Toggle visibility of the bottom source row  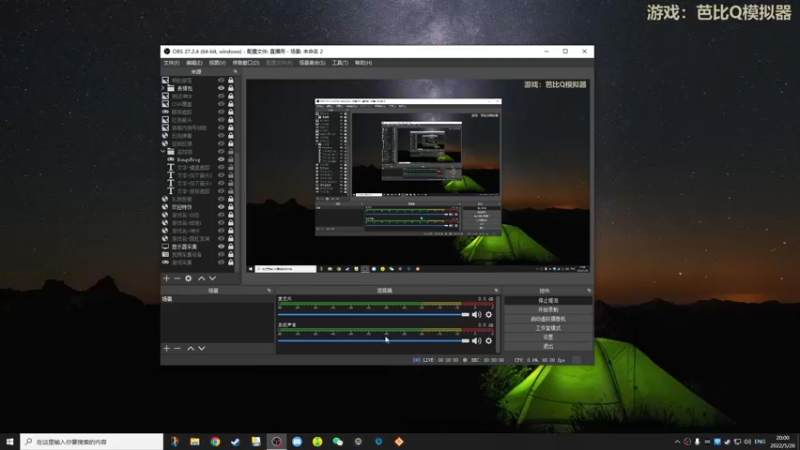tap(221, 262)
